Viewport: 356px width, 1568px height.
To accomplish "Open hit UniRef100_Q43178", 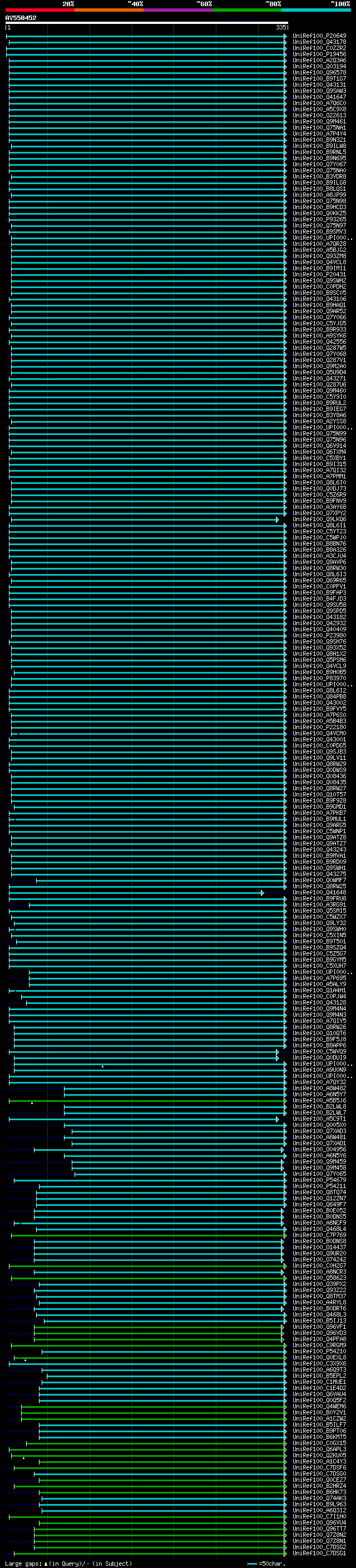I will 319,42.
